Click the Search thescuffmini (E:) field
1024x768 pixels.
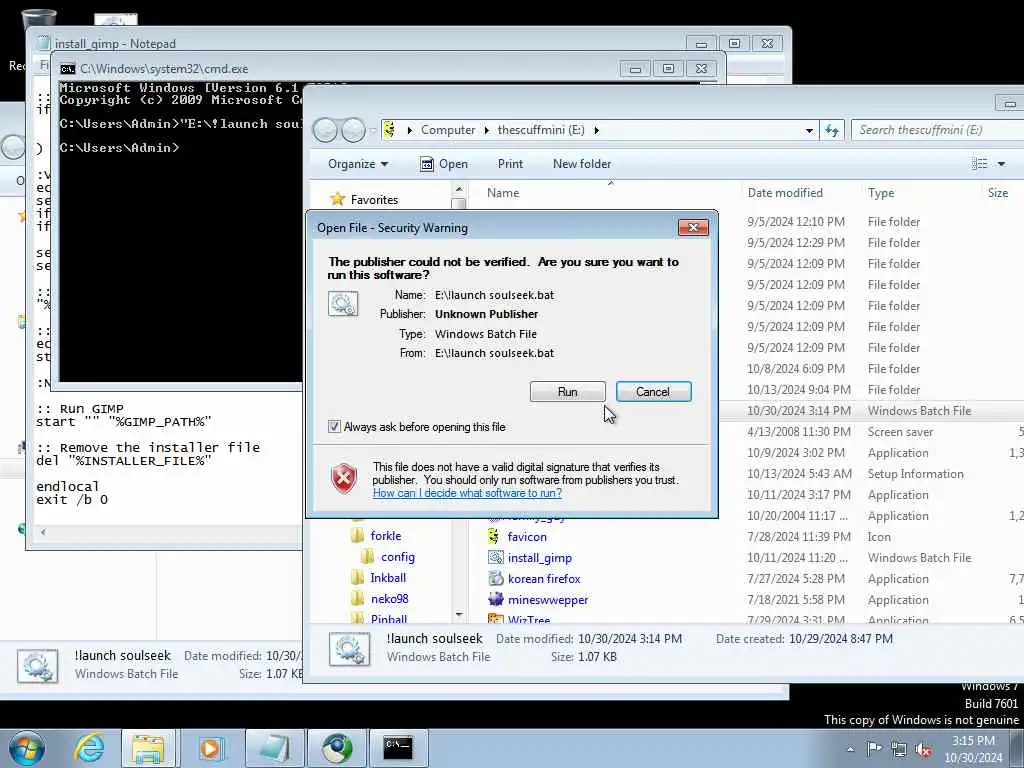(x=938, y=130)
